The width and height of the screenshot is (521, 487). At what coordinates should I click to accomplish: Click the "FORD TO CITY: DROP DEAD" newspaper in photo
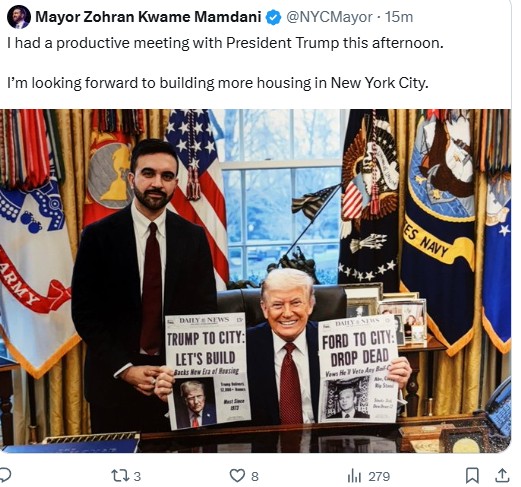pos(359,369)
